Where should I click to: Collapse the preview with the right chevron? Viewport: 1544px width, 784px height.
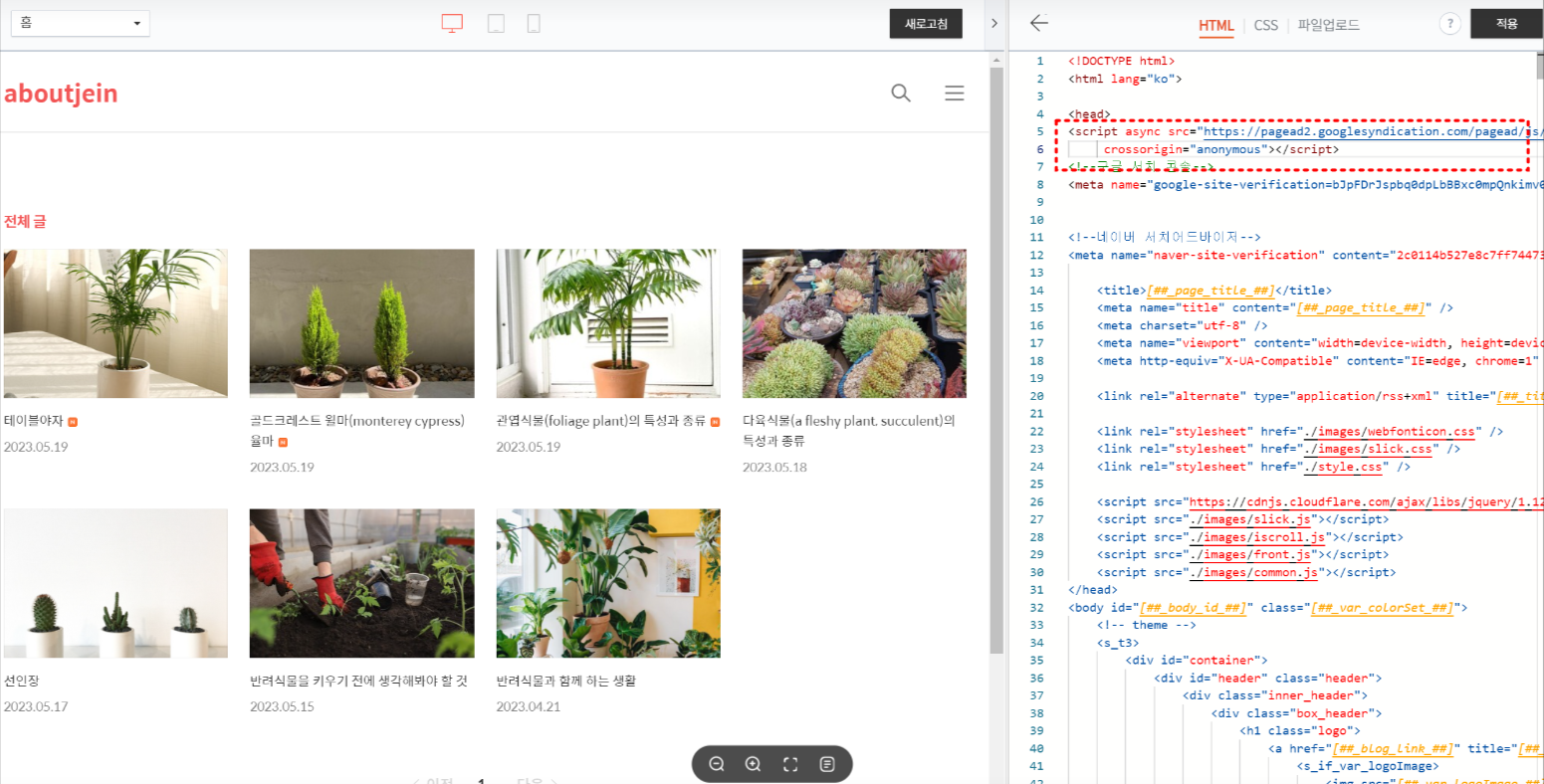pos(993,24)
